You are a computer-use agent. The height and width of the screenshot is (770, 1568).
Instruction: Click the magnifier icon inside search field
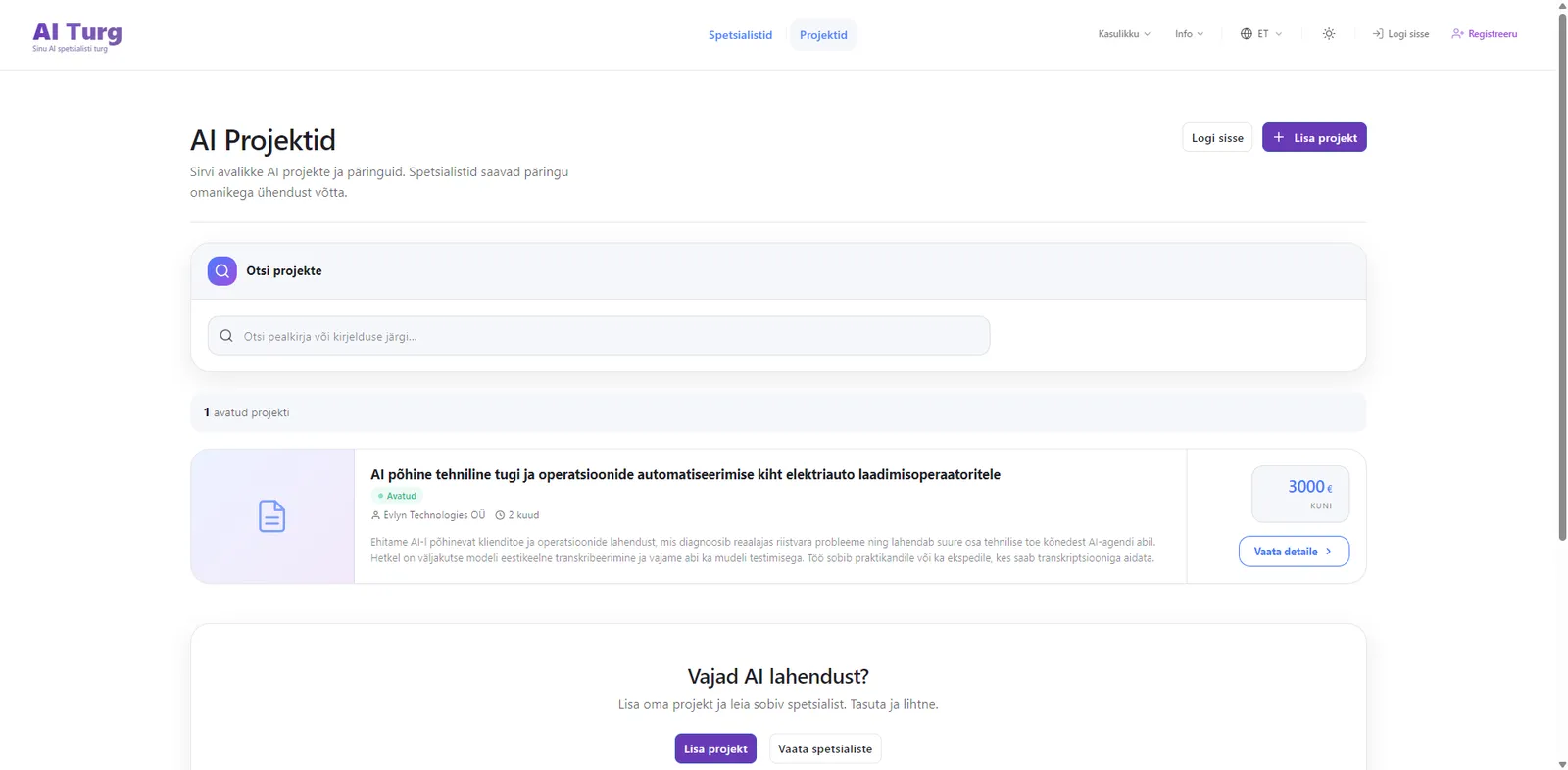[226, 336]
